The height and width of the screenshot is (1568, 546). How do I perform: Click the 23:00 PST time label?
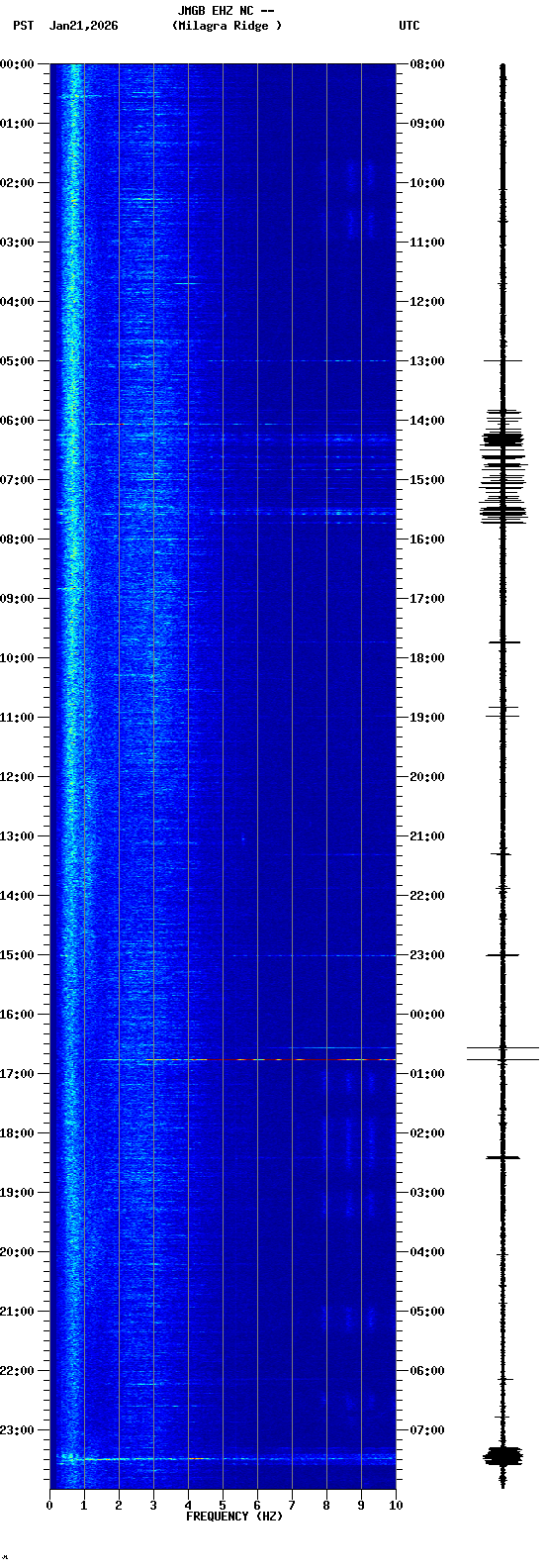tap(17, 1430)
